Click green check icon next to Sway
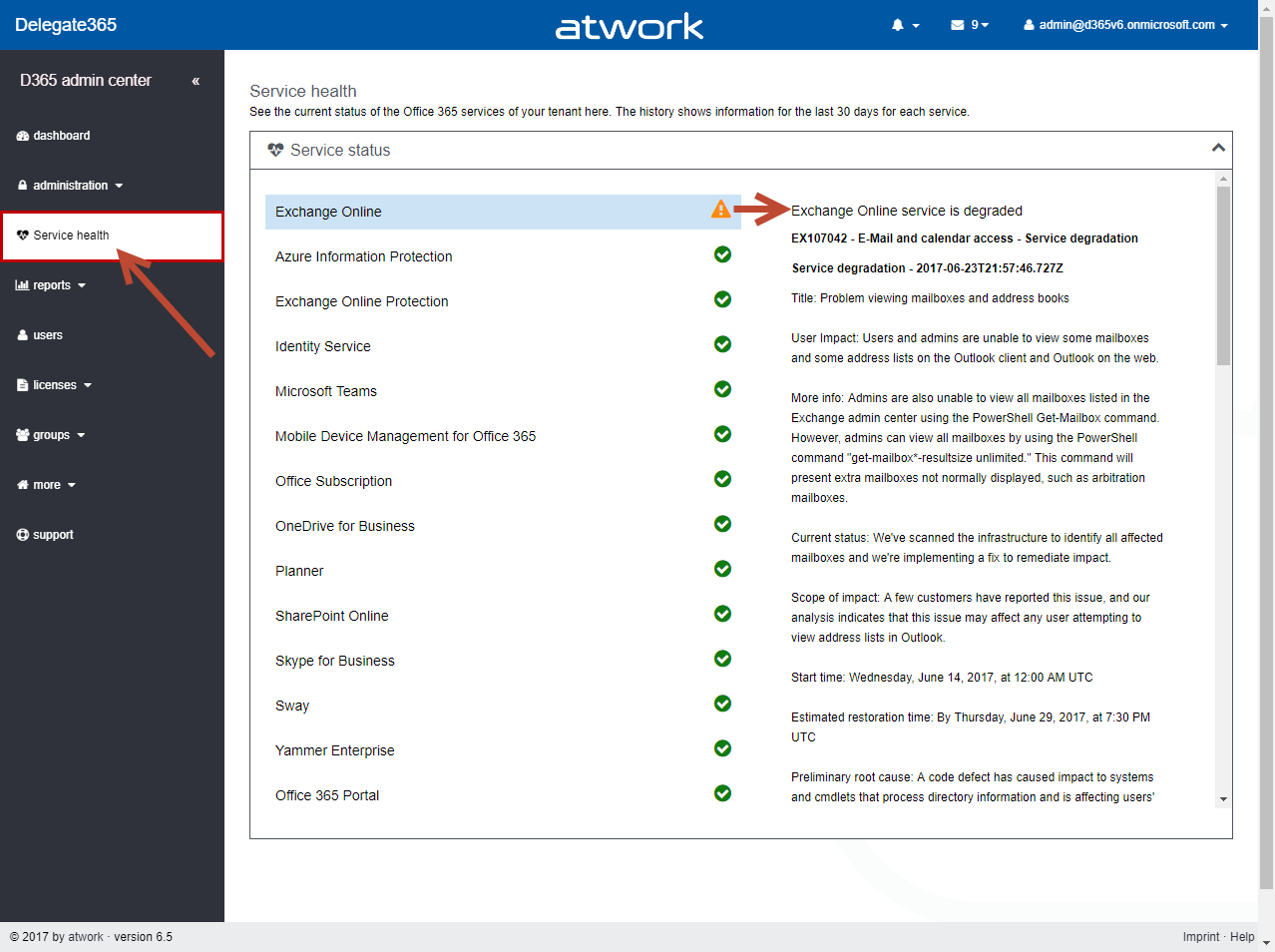The width and height of the screenshot is (1275, 952). [722, 704]
